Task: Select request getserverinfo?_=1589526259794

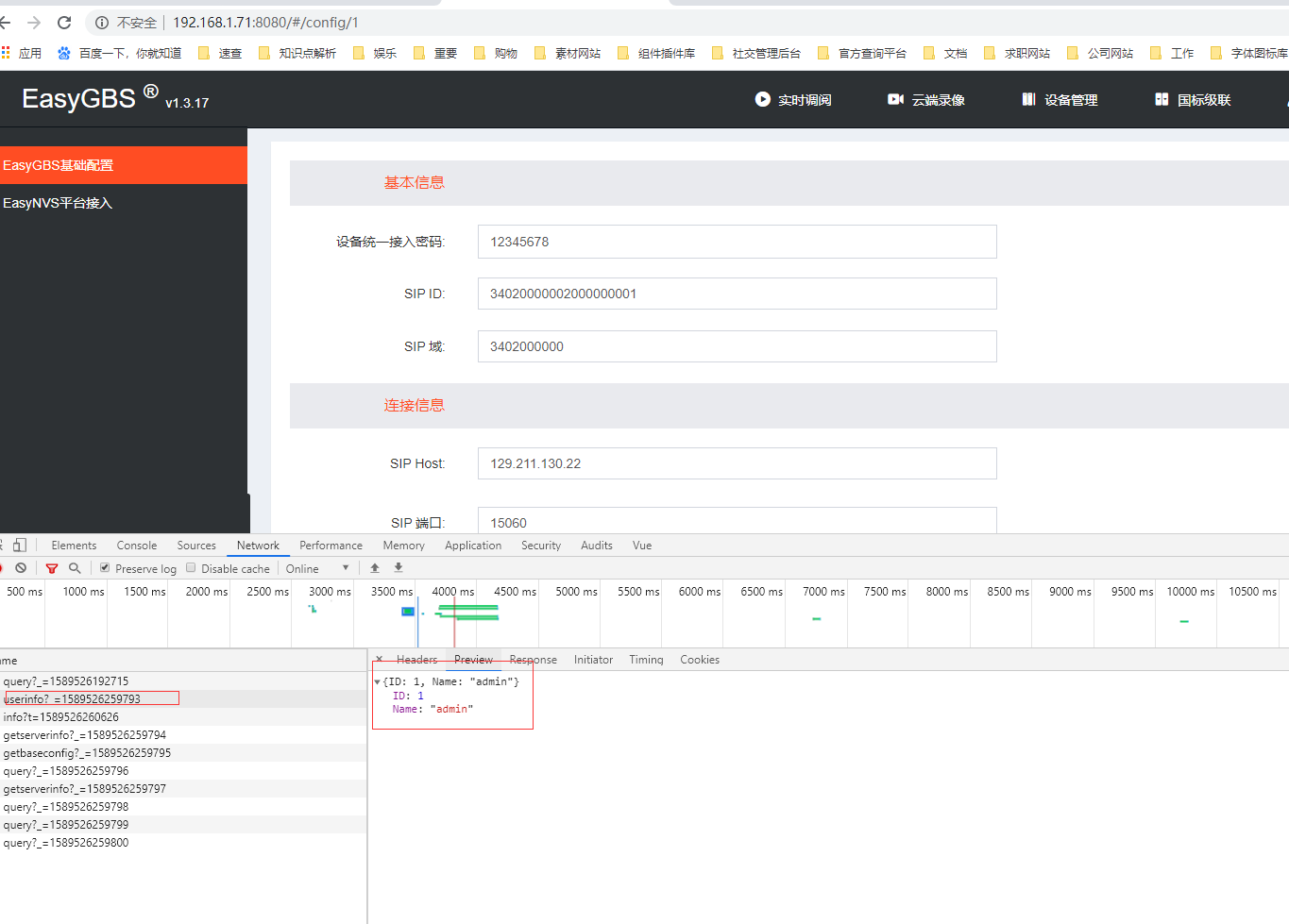Action: coord(183,735)
